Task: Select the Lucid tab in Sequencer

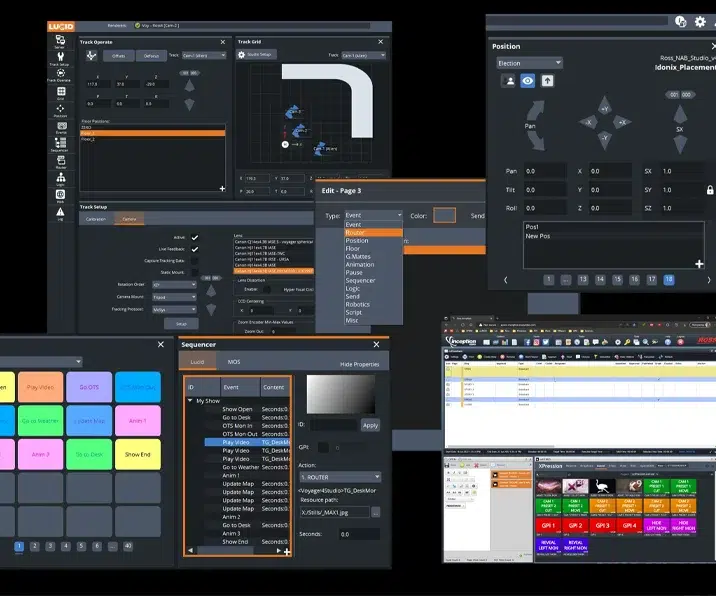Action: click(x=197, y=362)
